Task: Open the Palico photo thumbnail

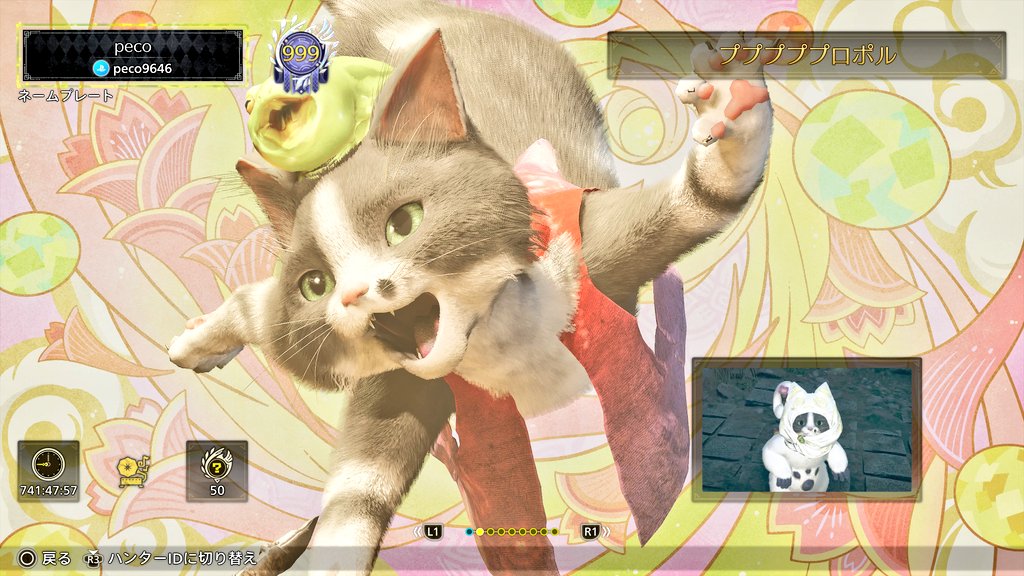Action: (x=807, y=429)
